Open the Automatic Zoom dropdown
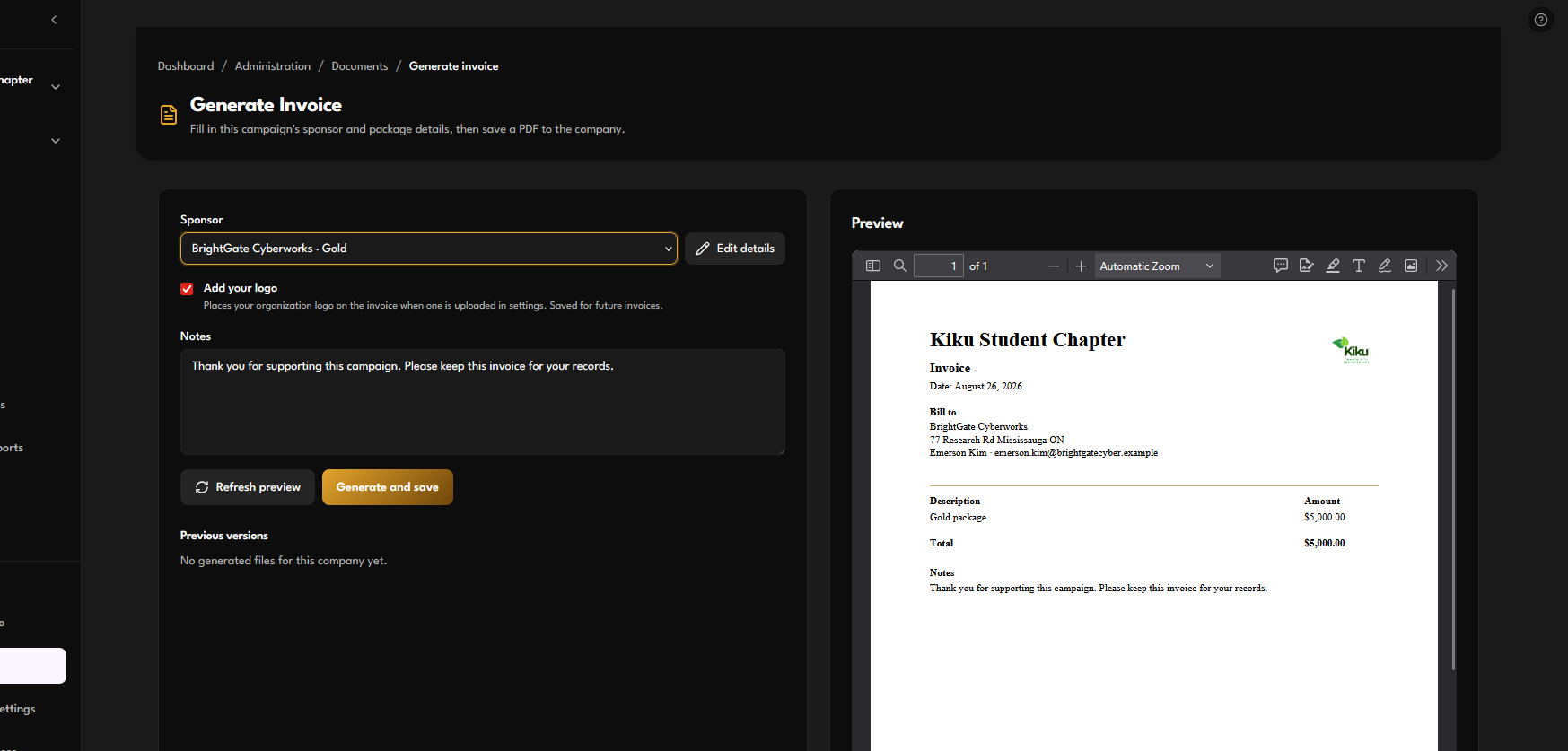This screenshot has height=751, width=1568. [1157, 266]
